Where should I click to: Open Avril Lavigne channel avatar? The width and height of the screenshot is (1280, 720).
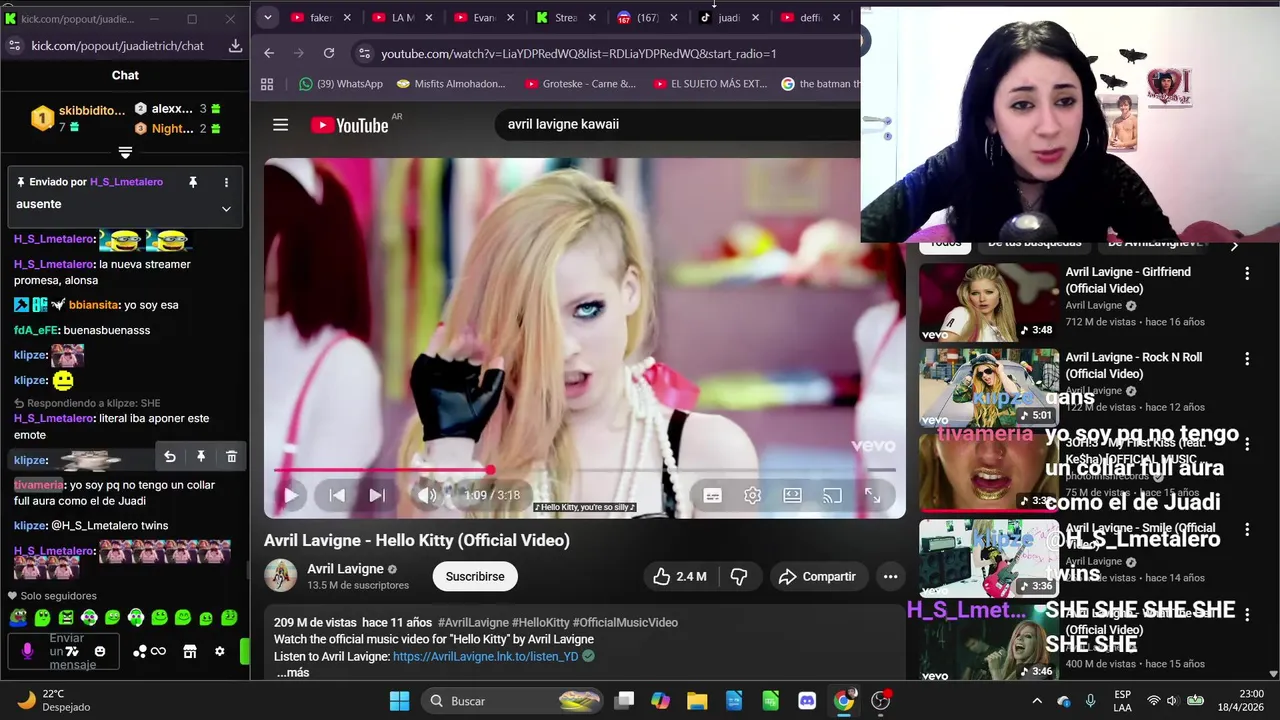pos(280,576)
